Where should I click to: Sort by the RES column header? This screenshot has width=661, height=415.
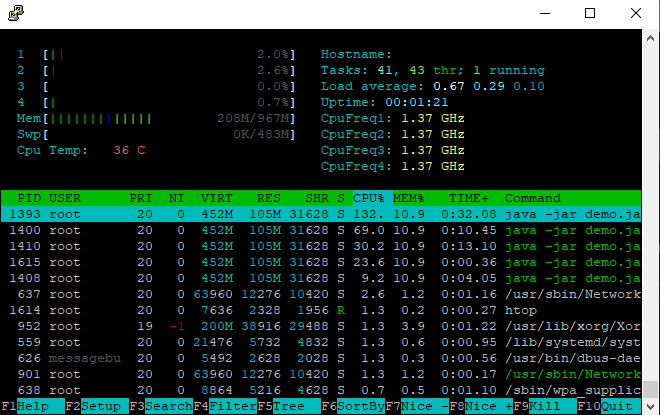coord(269,198)
